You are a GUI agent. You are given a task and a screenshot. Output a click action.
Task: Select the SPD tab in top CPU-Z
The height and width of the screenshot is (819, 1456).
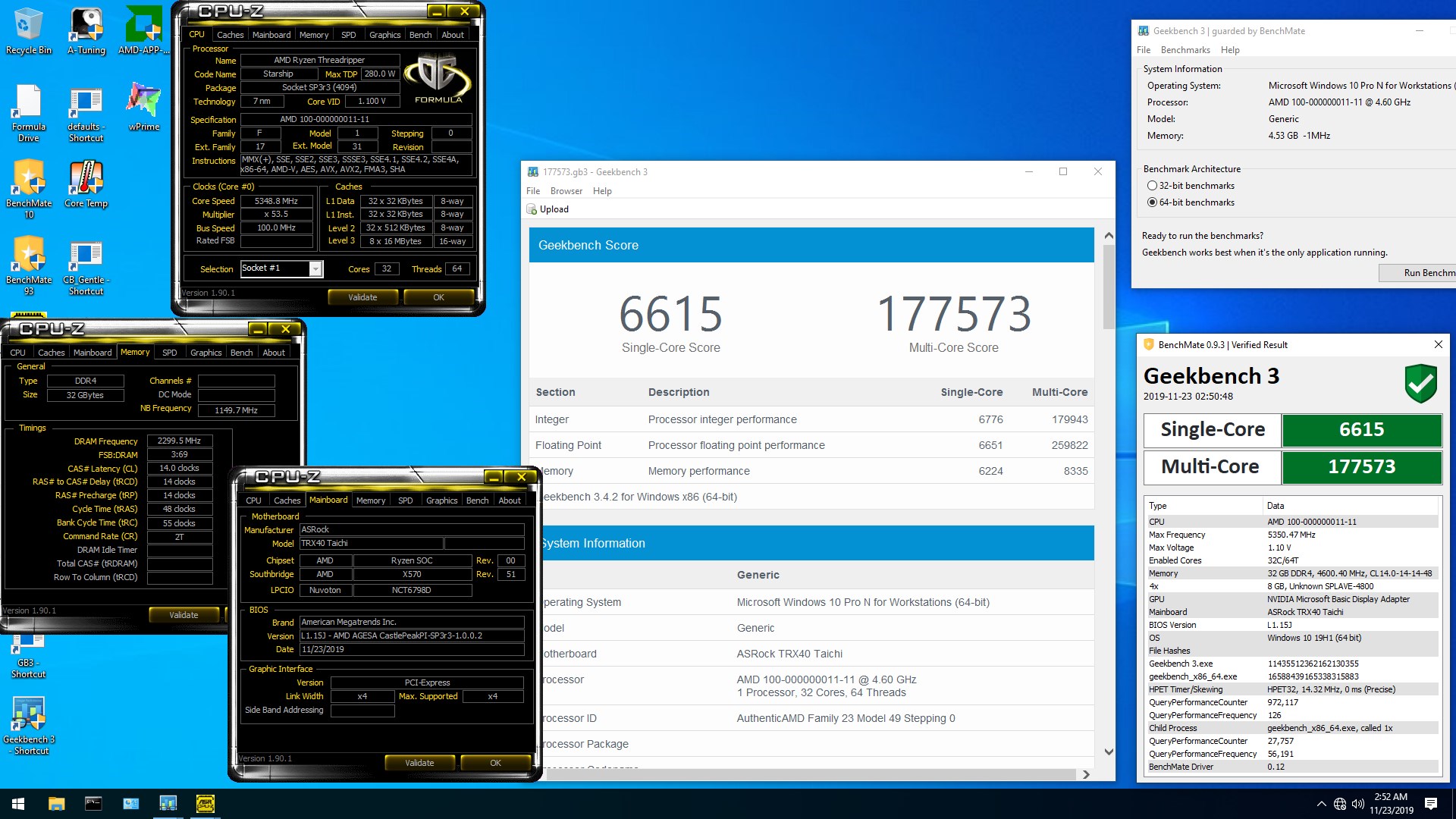click(348, 35)
